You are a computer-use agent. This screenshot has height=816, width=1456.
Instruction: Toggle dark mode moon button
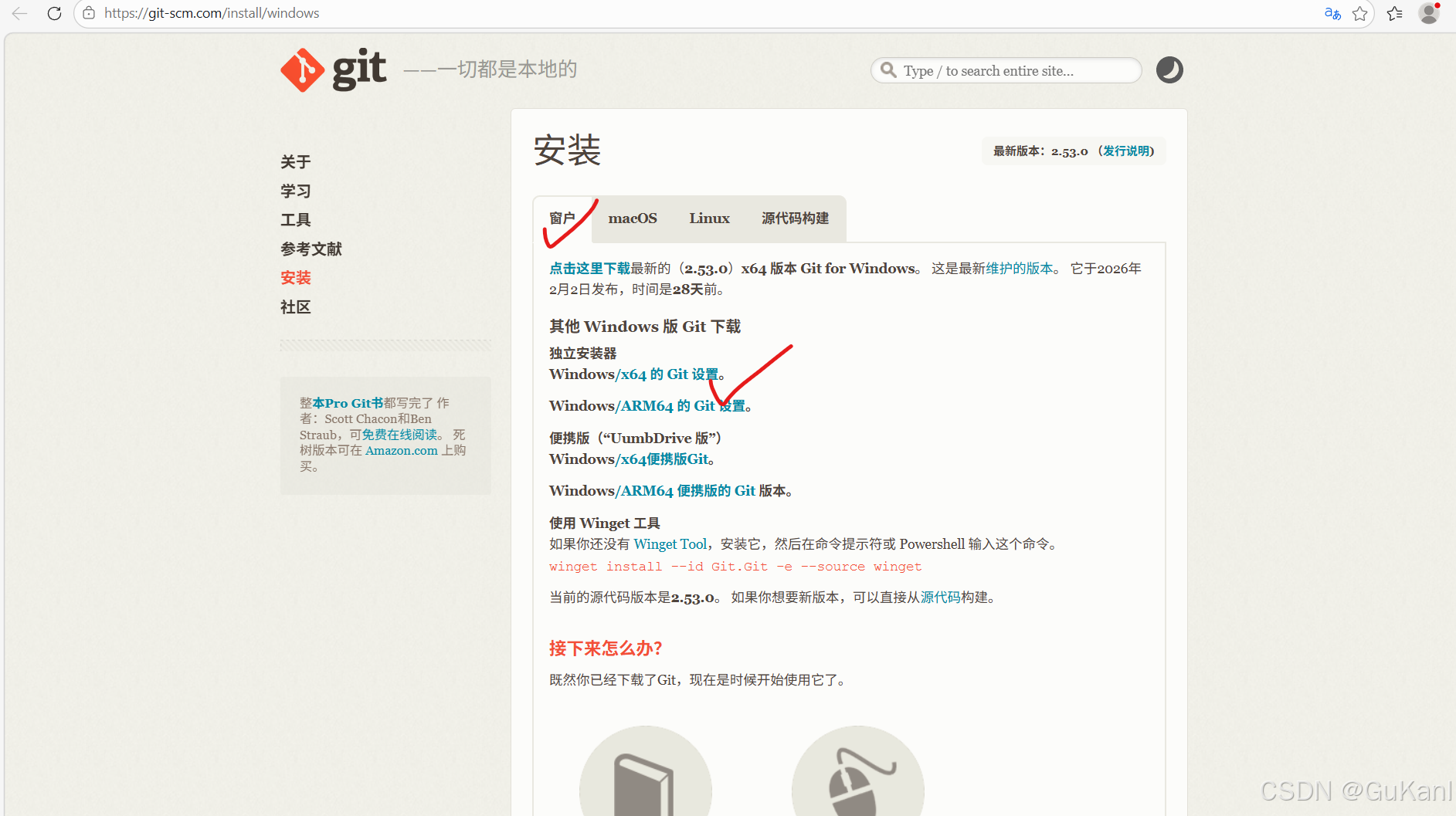1169,70
